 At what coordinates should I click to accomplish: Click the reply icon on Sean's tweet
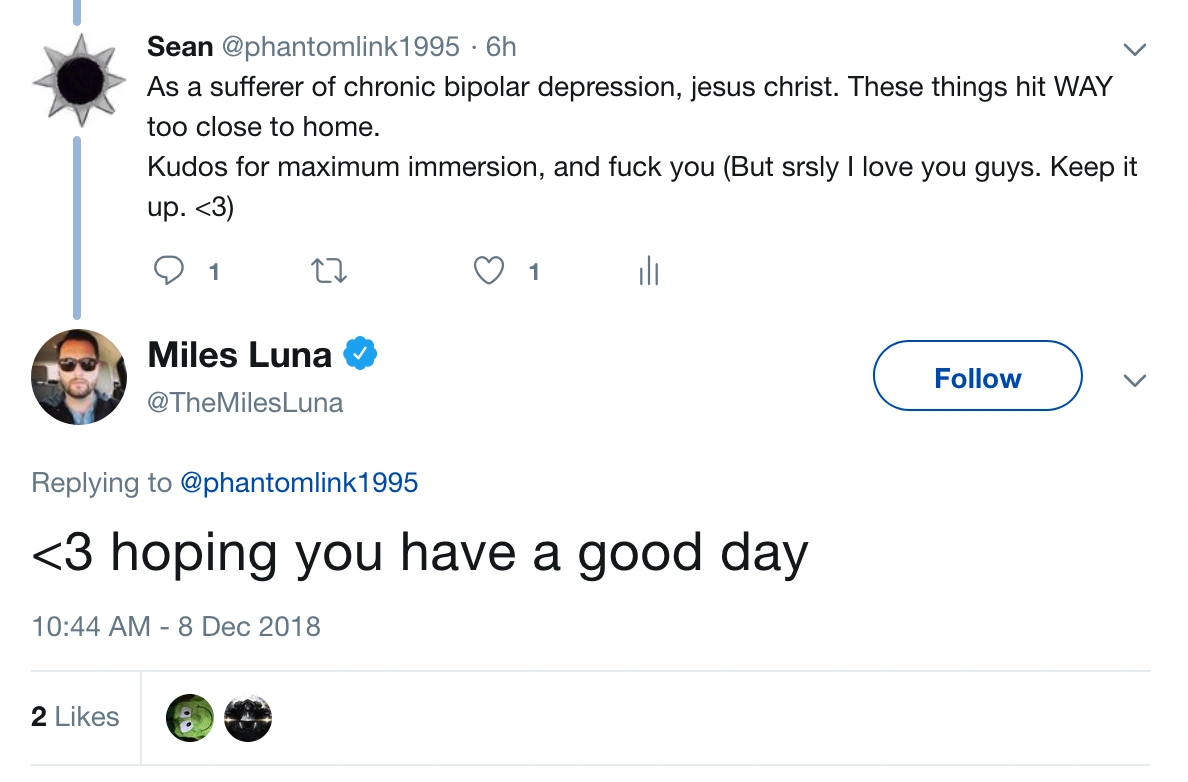[x=170, y=271]
